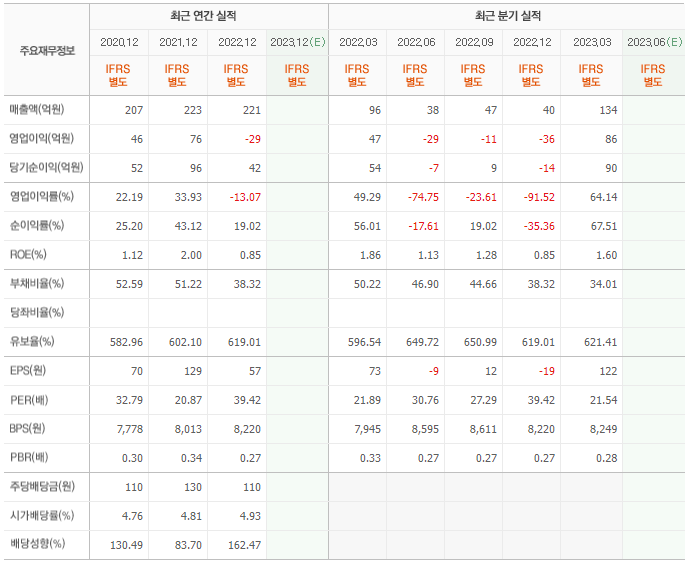Click the 21.54 PER value

pos(604,400)
